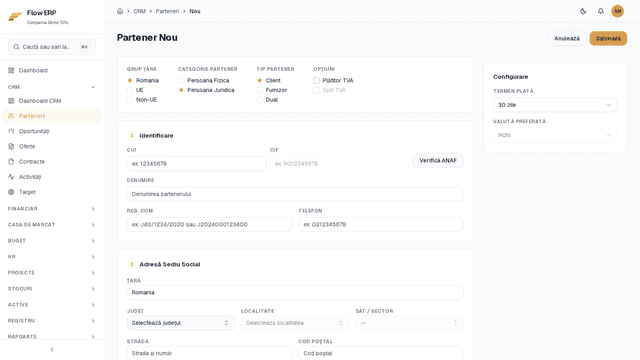
Task: Click the CUI input field
Action: point(197,164)
